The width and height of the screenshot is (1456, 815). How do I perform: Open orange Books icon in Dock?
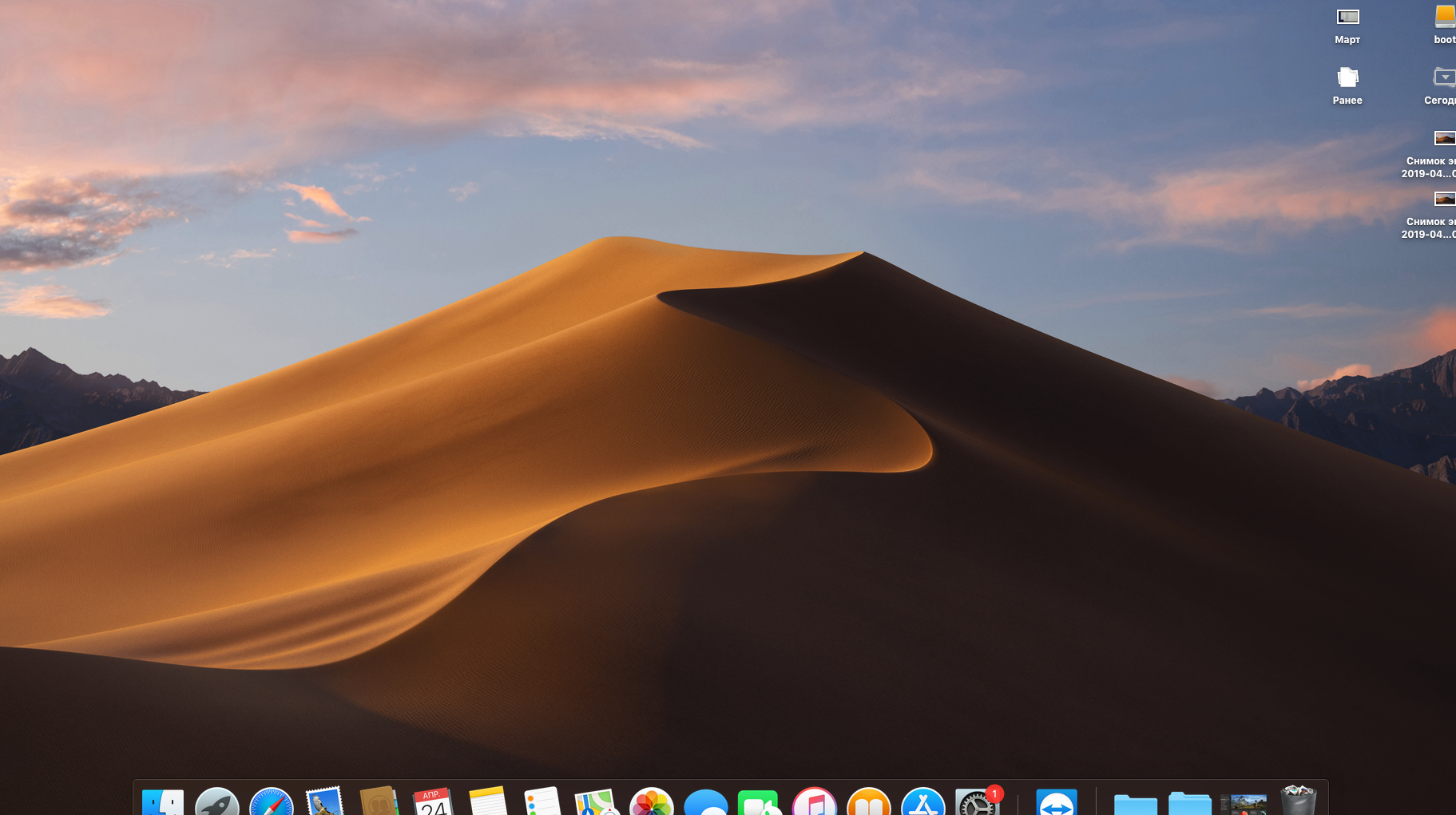(869, 801)
